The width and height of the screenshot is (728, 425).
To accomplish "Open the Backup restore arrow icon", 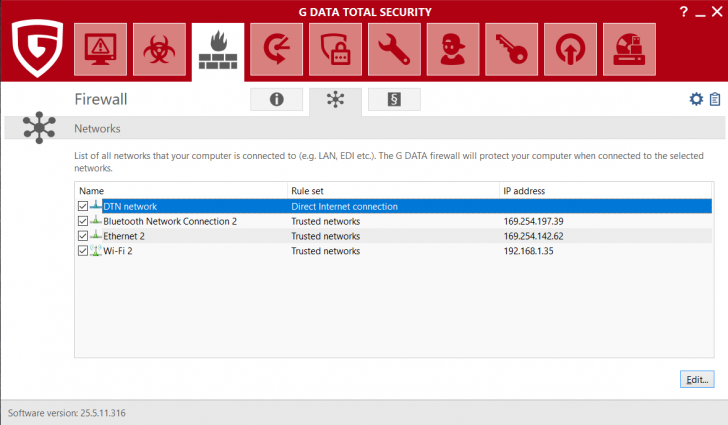I will point(276,49).
